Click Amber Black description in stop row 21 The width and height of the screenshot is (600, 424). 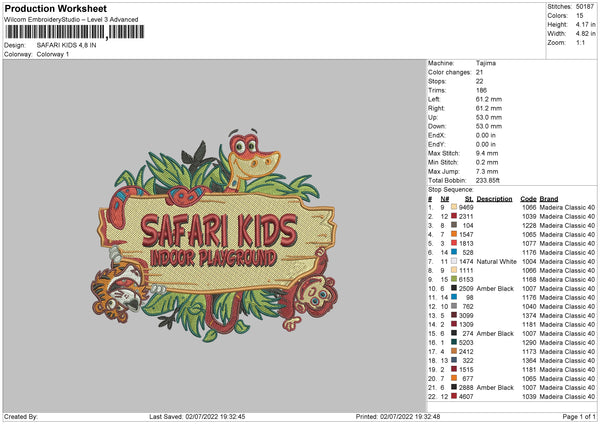point(495,388)
